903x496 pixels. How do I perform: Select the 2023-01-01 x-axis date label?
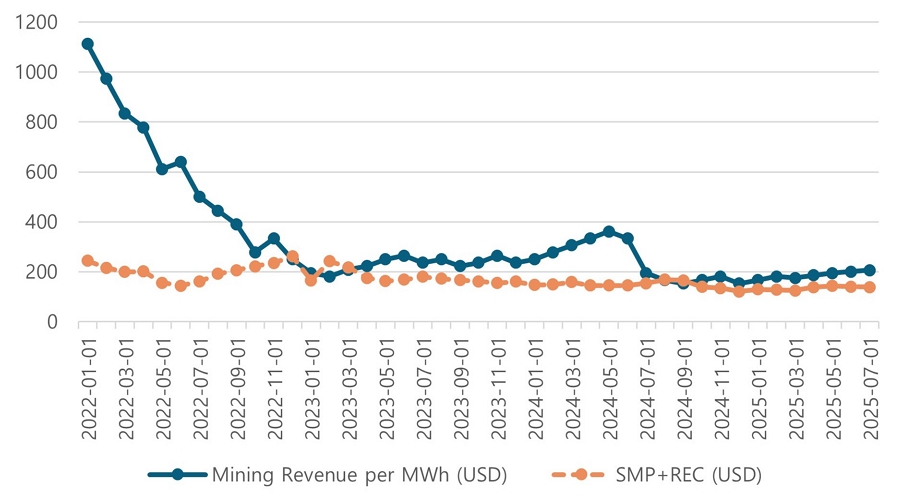(x=311, y=383)
